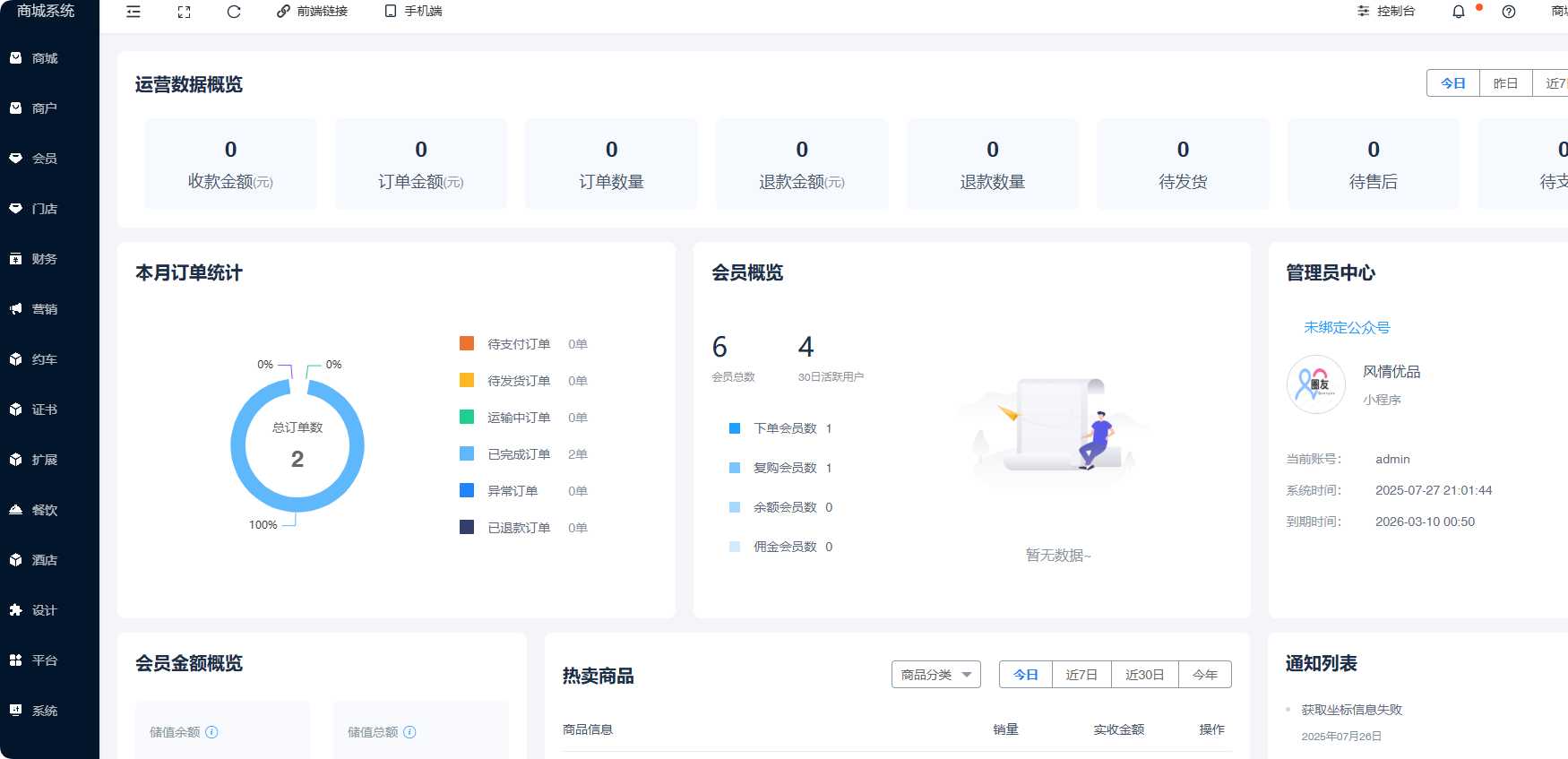Click the 会员 sidebar icon

tap(15, 158)
